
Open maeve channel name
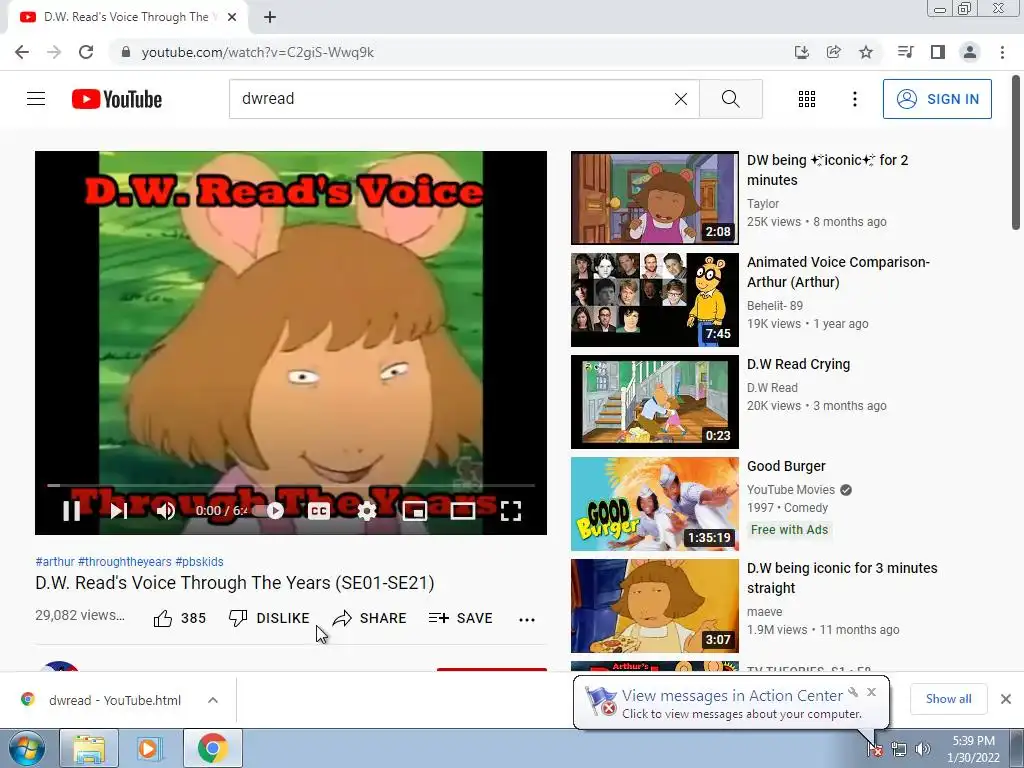pyautogui.click(x=765, y=612)
